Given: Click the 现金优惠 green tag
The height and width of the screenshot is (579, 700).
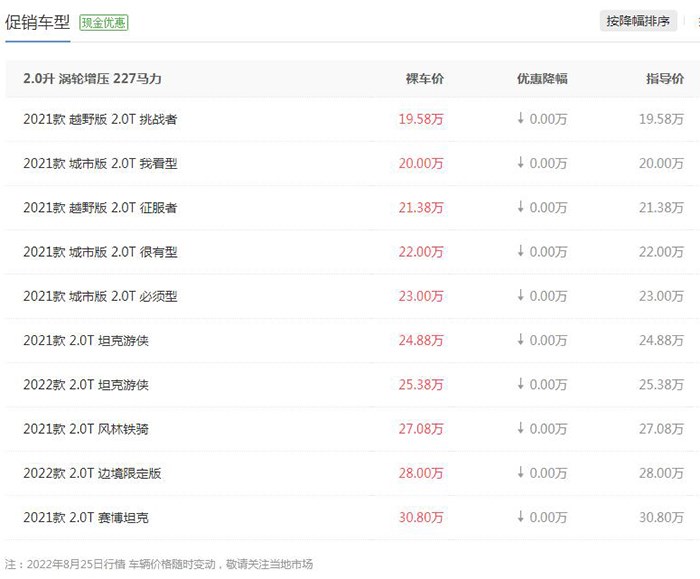Looking at the screenshot, I should (x=104, y=23).
